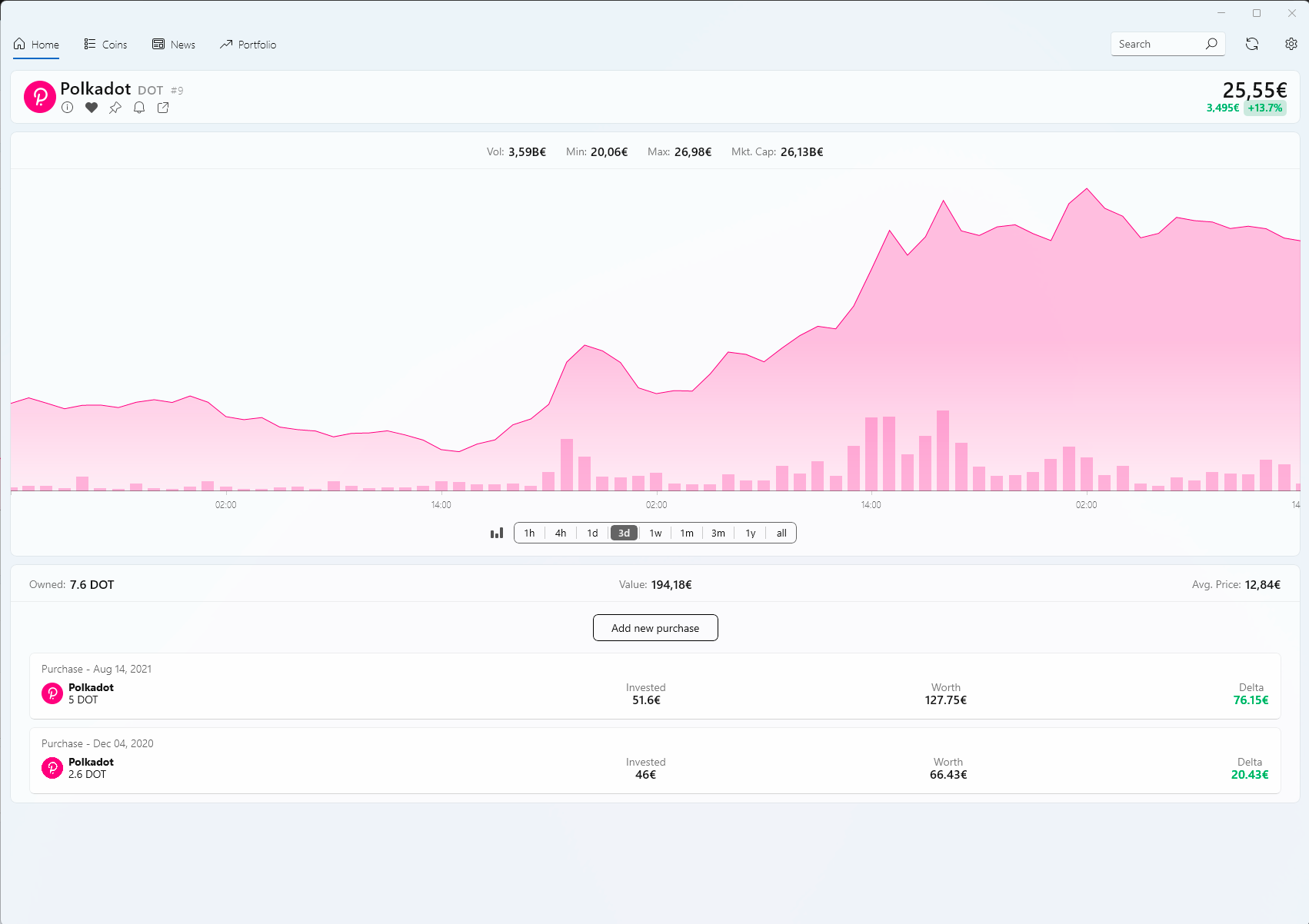The height and width of the screenshot is (924, 1309).
Task: Open the Aug 14, 2021 purchase entry
Action: coord(655,686)
